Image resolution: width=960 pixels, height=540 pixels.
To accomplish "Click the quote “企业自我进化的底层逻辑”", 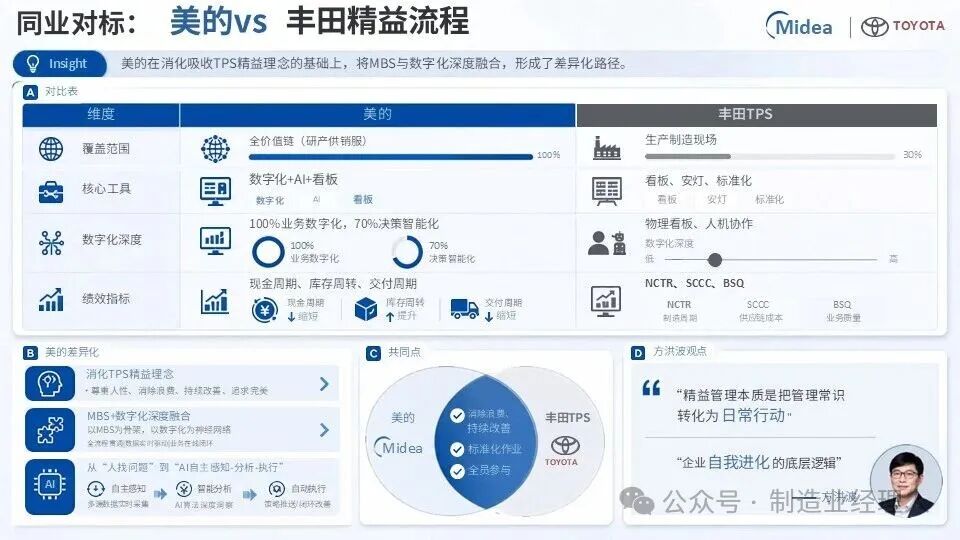I will (759, 463).
